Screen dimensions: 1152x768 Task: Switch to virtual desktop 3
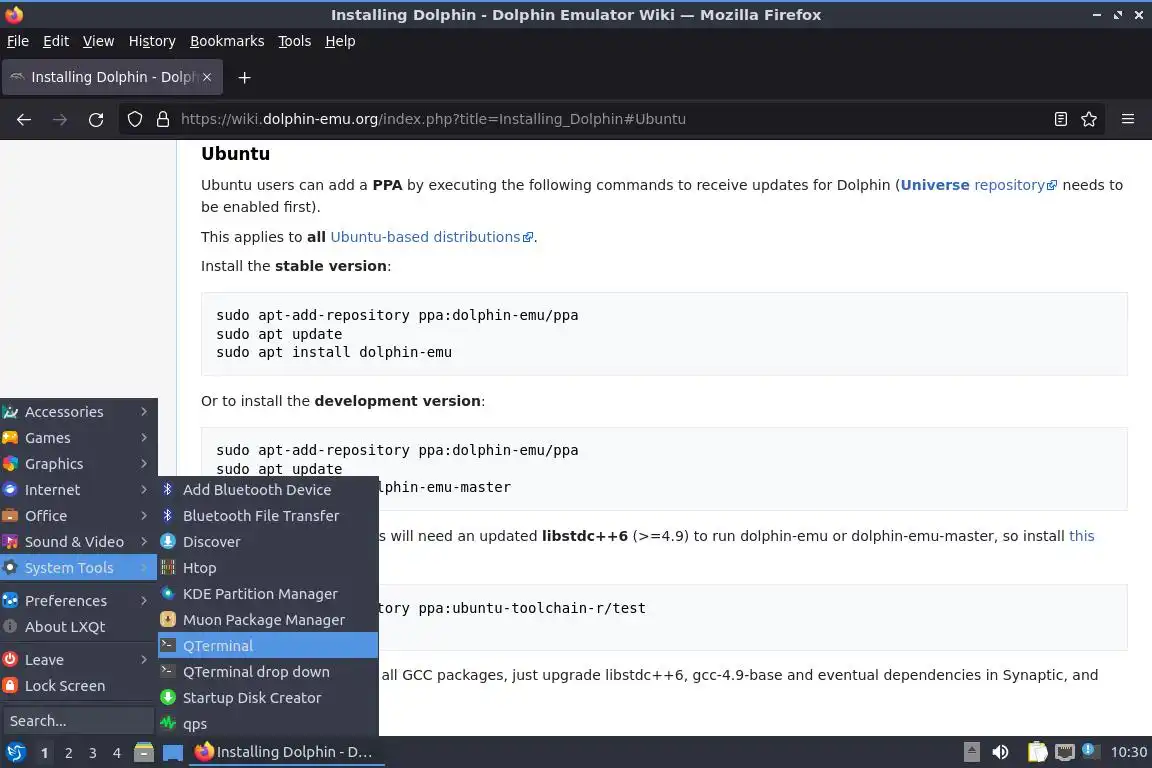pos(93,753)
